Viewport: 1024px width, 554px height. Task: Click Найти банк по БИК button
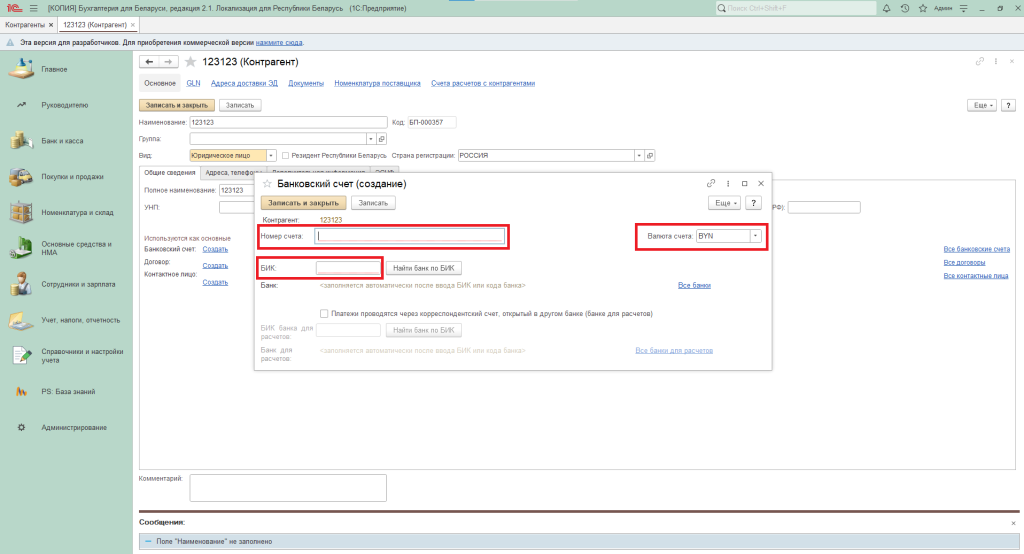(424, 268)
